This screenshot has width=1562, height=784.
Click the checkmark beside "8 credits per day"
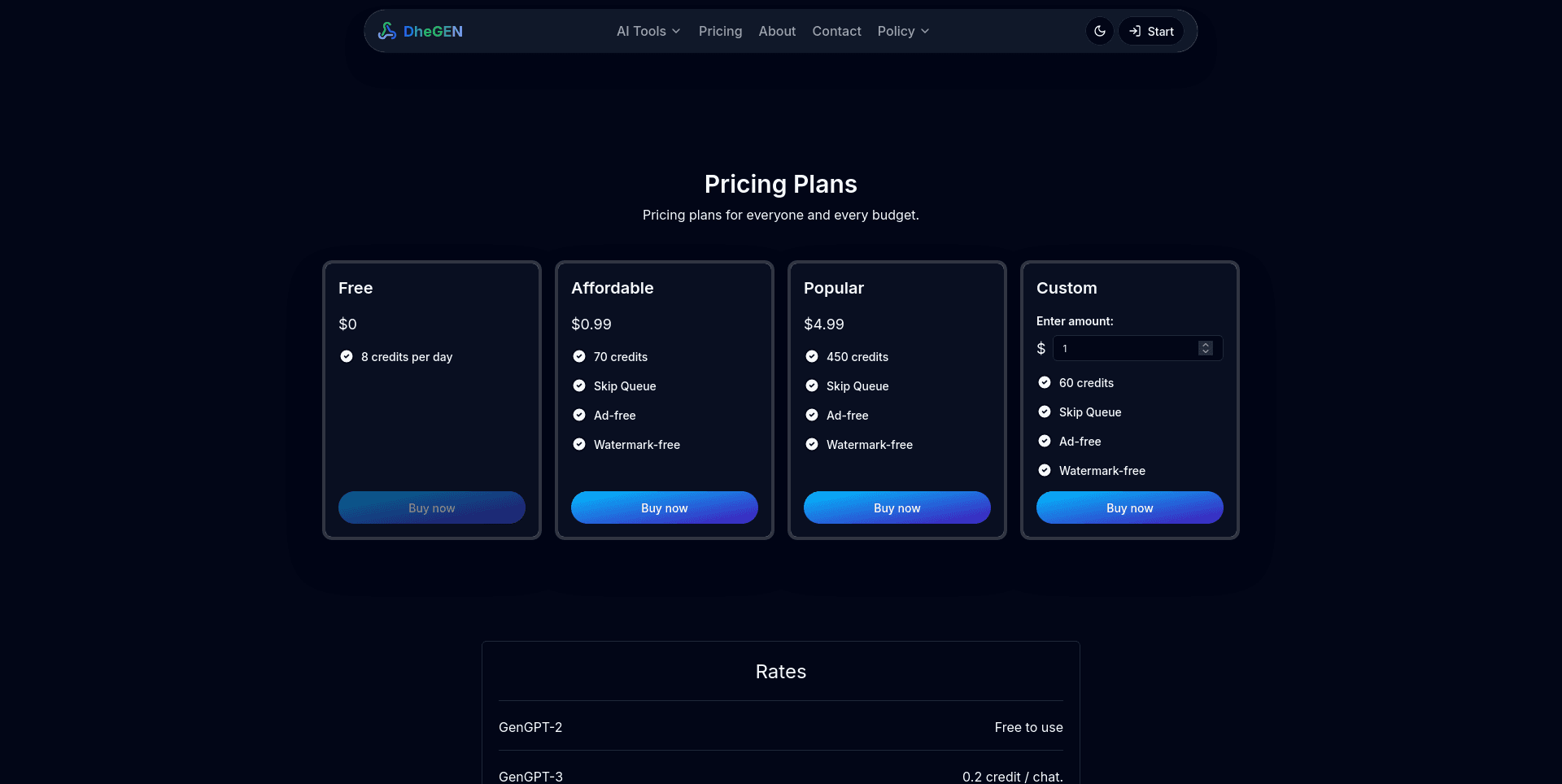pos(346,356)
